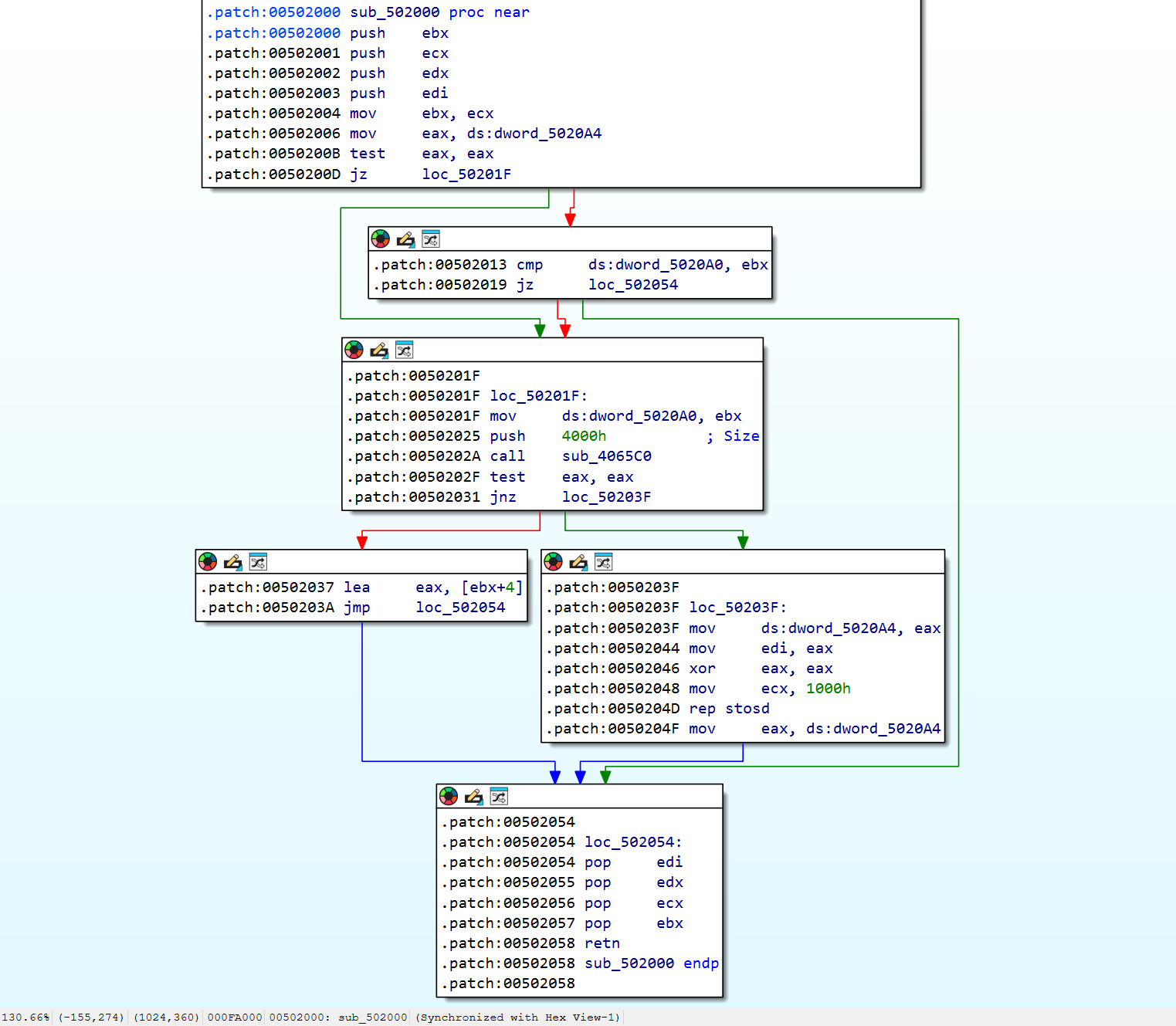The width and height of the screenshot is (1176, 1026).
Task: Click group icon on loc_50203F block
Action: [x=604, y=562]
